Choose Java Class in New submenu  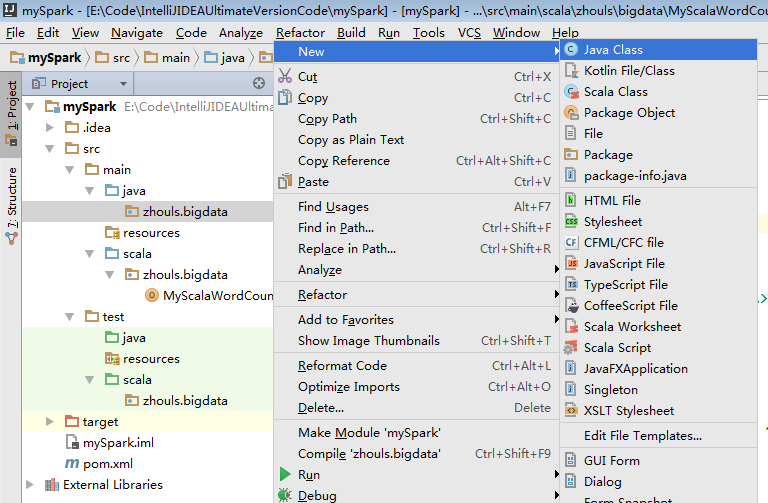(658, 50)
